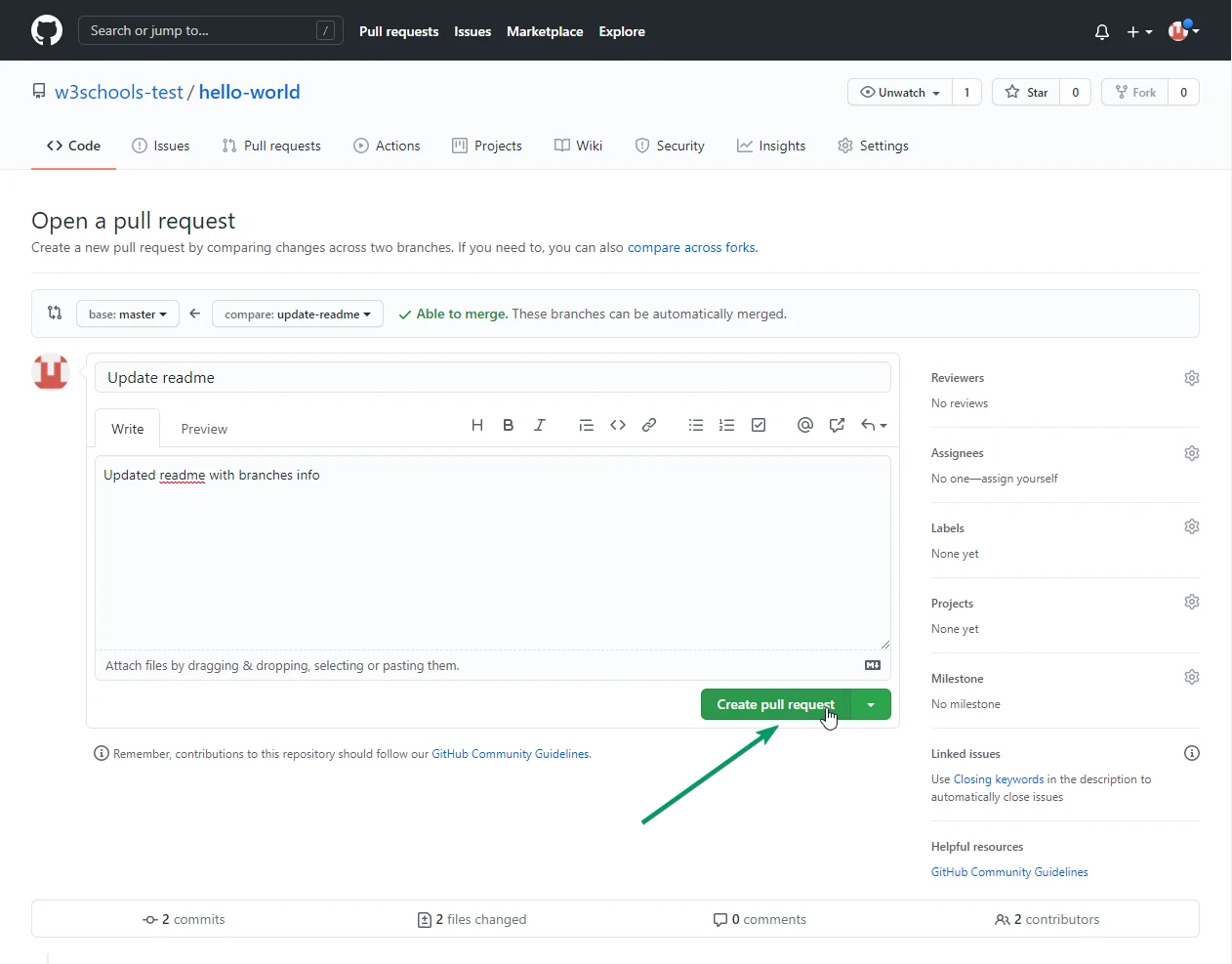This screenshot has width=1232, height=964.
Task: Insert code with the code brackets icon
Action: point(618,425)
